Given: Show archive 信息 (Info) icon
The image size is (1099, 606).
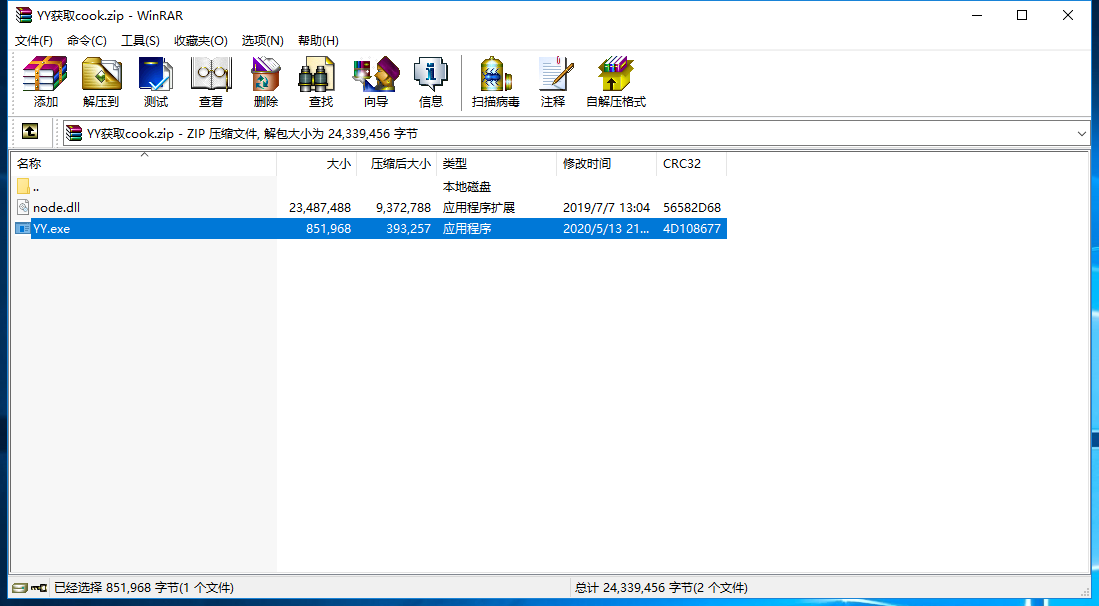Looking at the screenshot, I should (x=431, y=82).
